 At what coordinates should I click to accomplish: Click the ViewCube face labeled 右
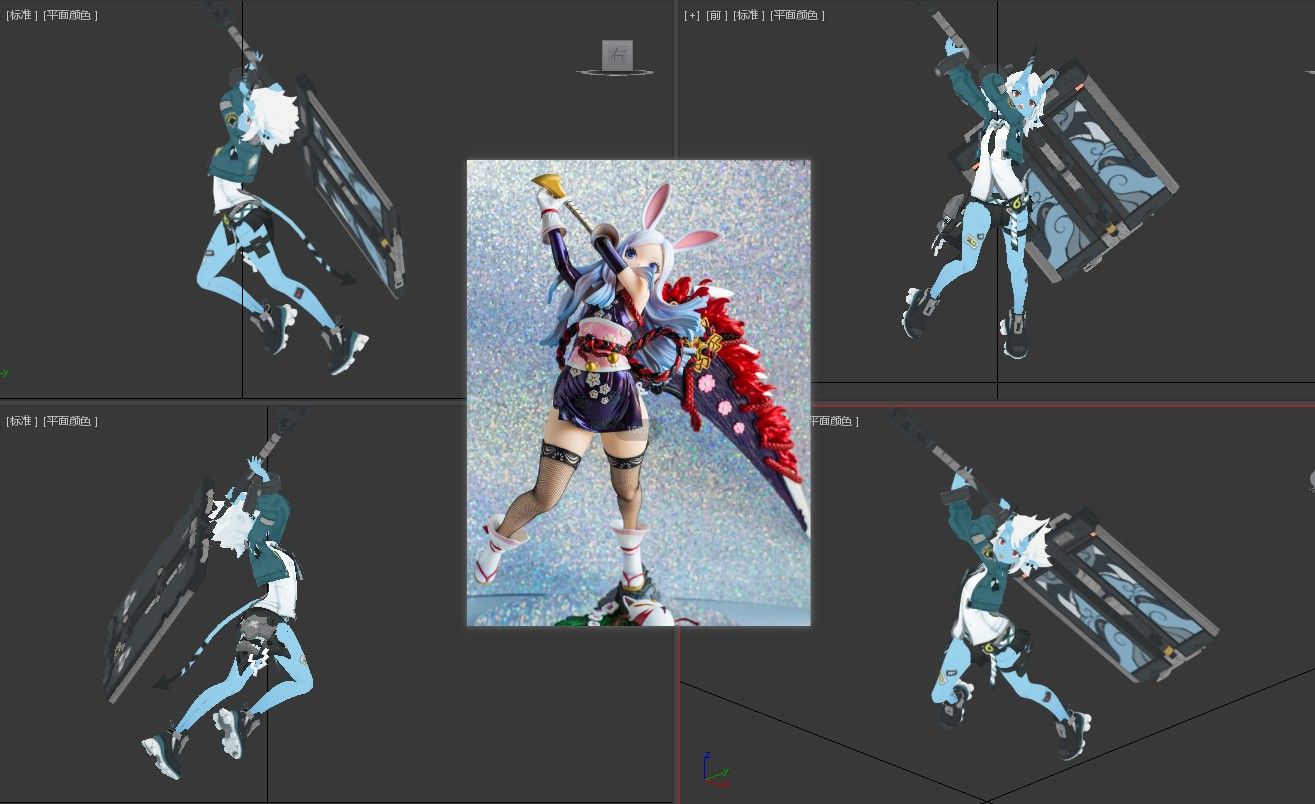[617, 55]
